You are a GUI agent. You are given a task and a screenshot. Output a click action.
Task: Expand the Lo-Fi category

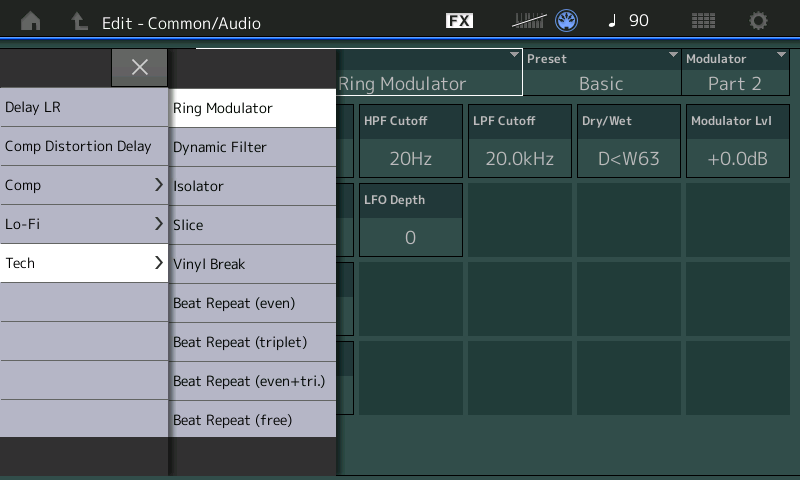[x=84, y=224]
